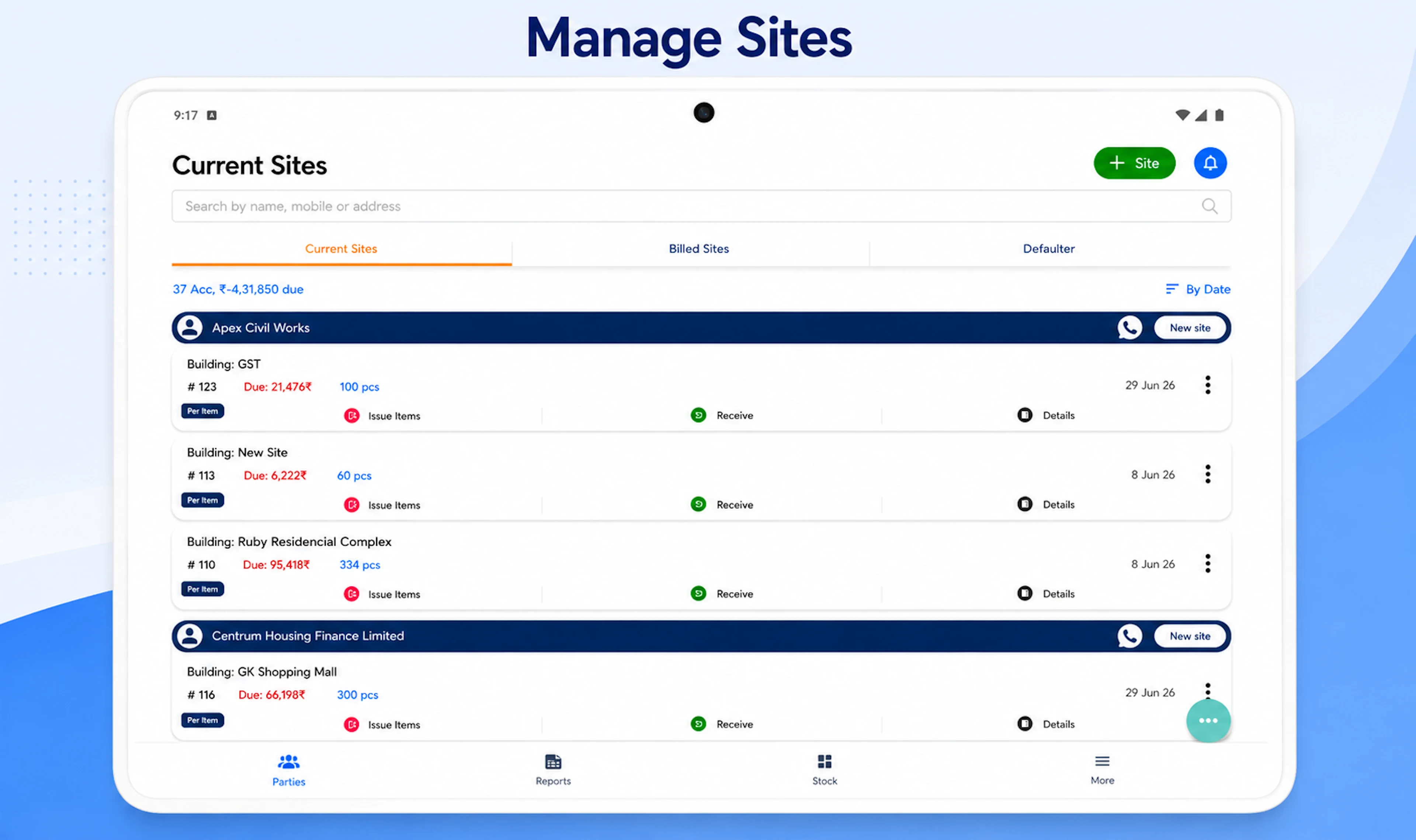This screenshot has width=1416, height=840.
Task: View Details of GK Shopping Mall
Action: [1046, 724]
